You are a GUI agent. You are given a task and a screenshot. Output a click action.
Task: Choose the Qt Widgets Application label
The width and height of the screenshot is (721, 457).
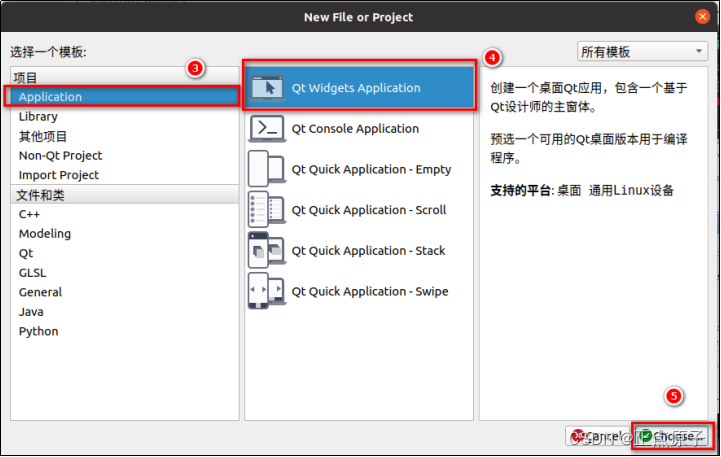(356, 88)
